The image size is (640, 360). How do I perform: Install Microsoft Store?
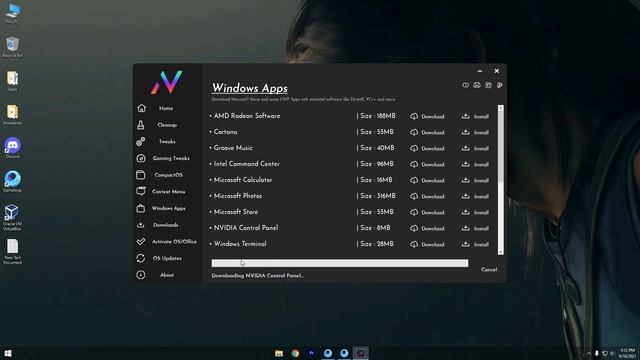pyautogui.click(x=476, y=212)
